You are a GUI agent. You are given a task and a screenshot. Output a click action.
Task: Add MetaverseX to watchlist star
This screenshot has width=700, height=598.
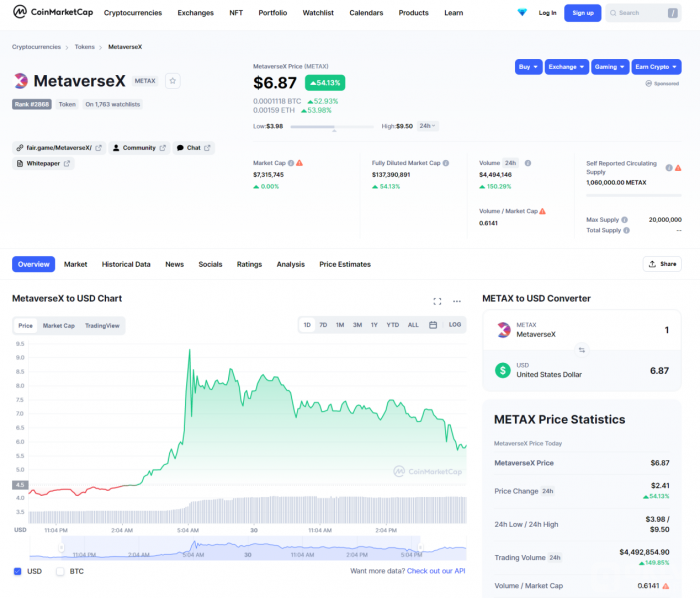173,81
